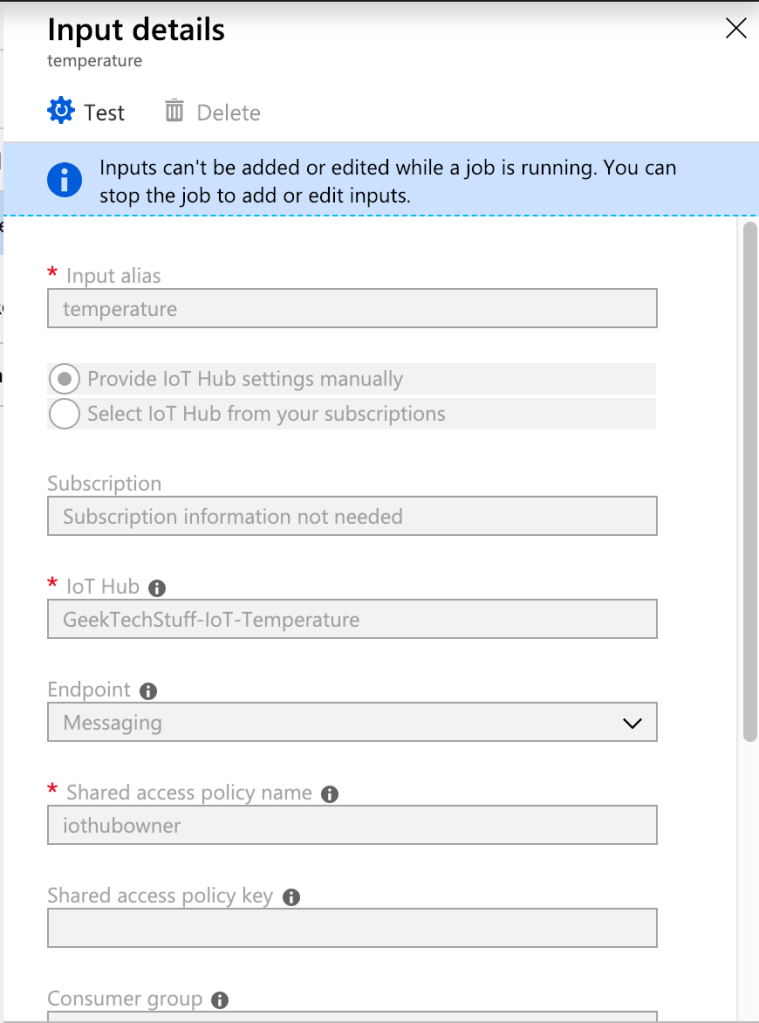
Task: Click the Shared access policy key field
Action: click(352, 928)
